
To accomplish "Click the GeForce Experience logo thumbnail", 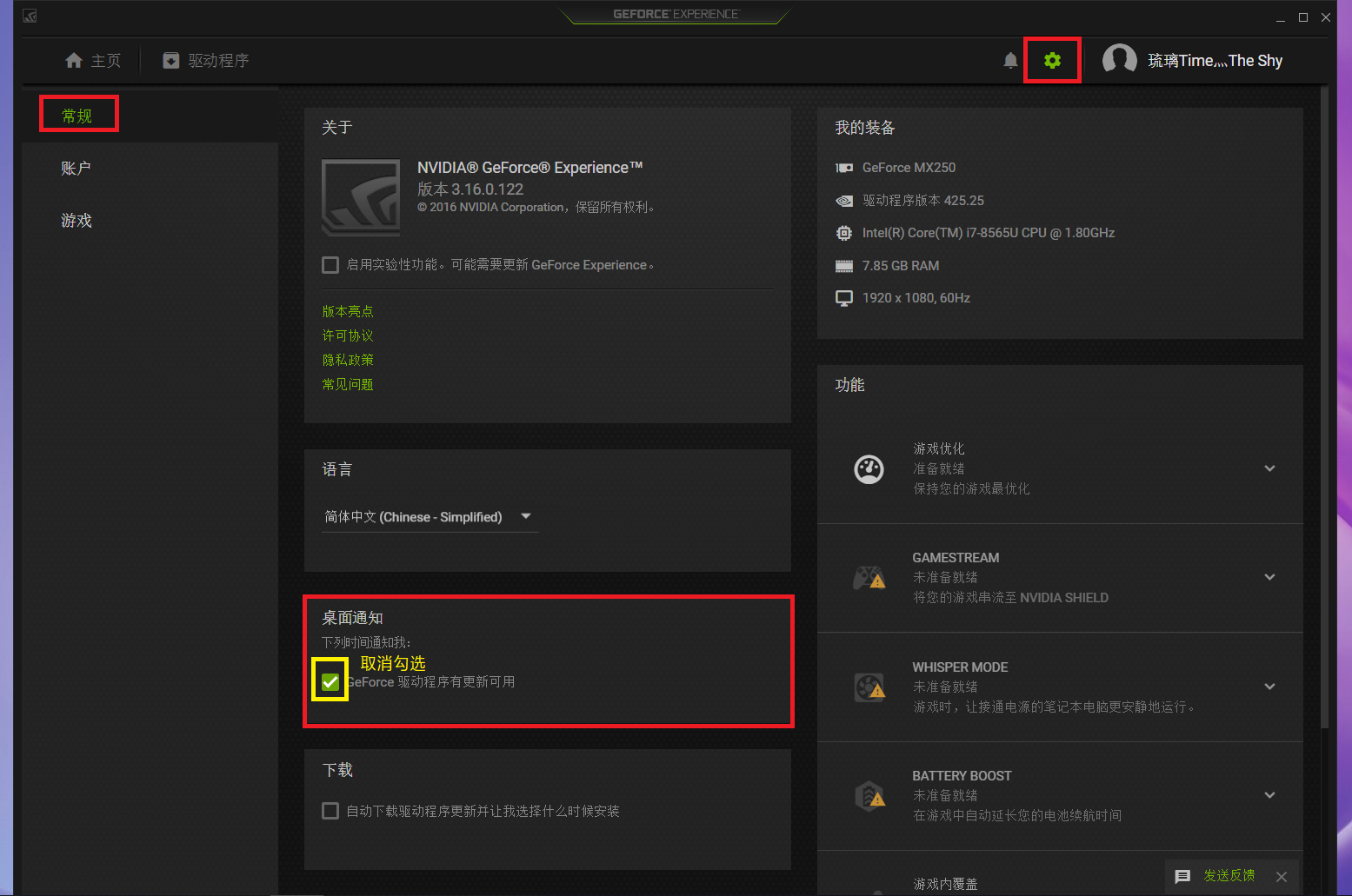I will [x=361, y=197].
